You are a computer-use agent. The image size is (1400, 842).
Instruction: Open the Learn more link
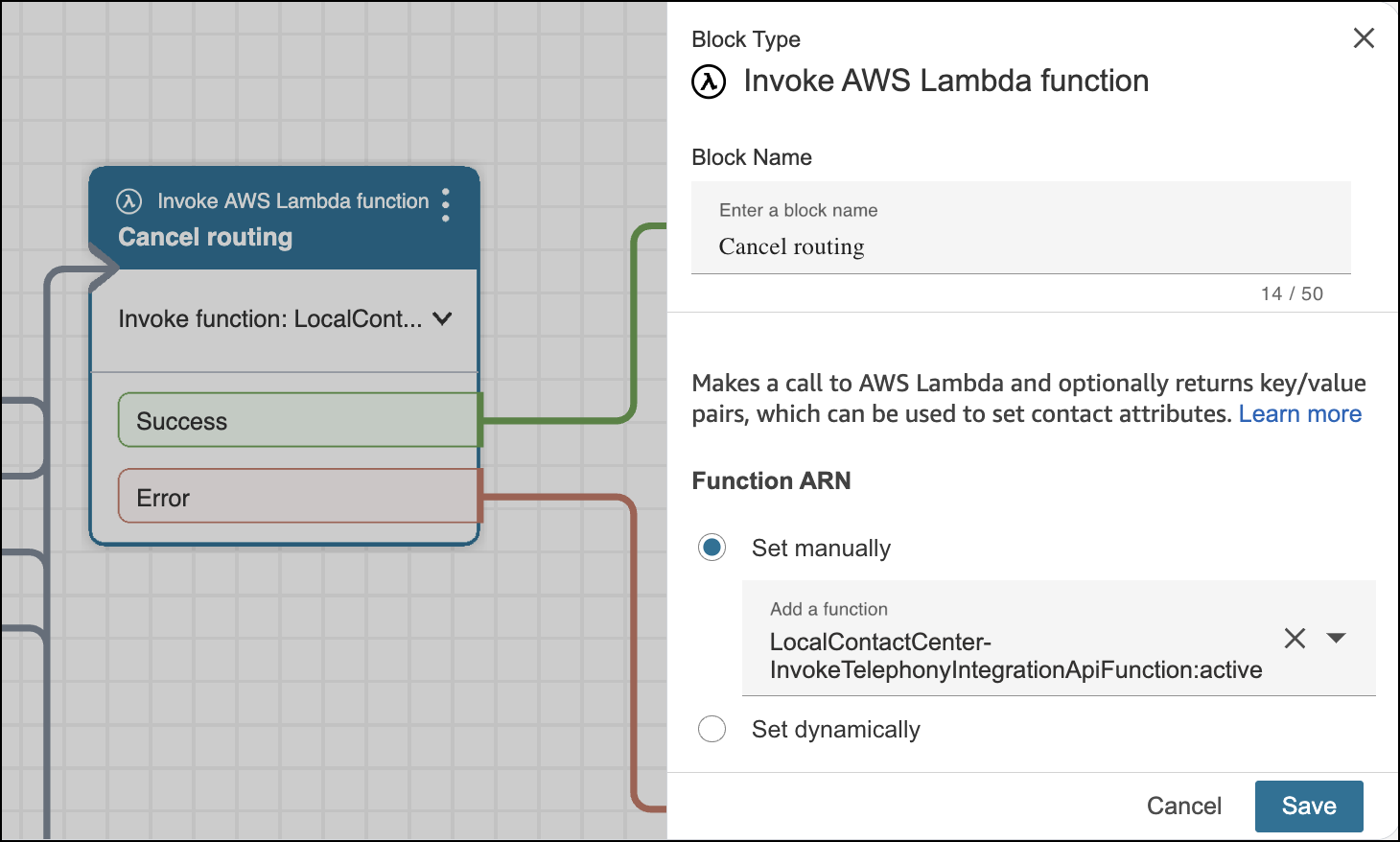1299,413
